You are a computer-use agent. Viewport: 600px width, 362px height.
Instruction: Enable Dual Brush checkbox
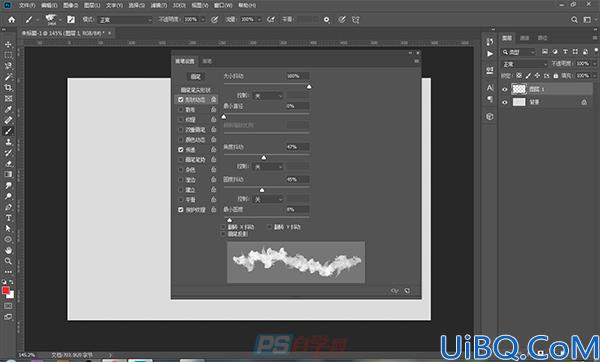(181, 130)
